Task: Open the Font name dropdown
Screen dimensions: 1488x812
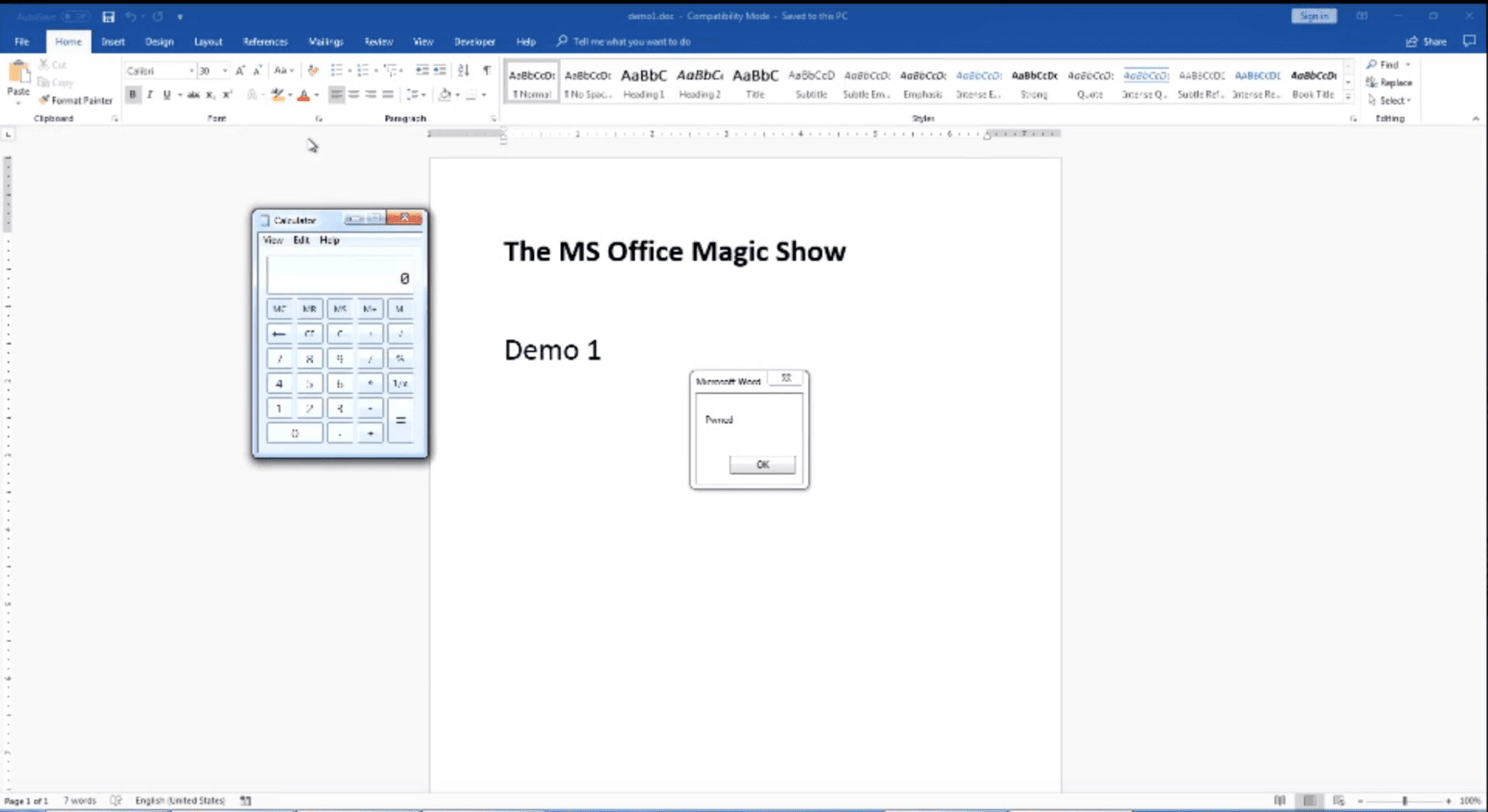Action: pos(191,71)
